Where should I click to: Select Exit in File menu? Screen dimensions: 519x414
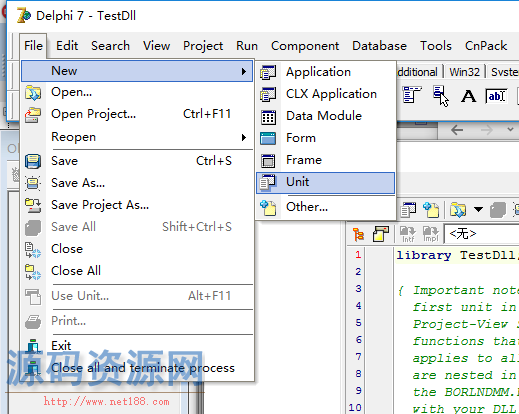pos(137,346)
